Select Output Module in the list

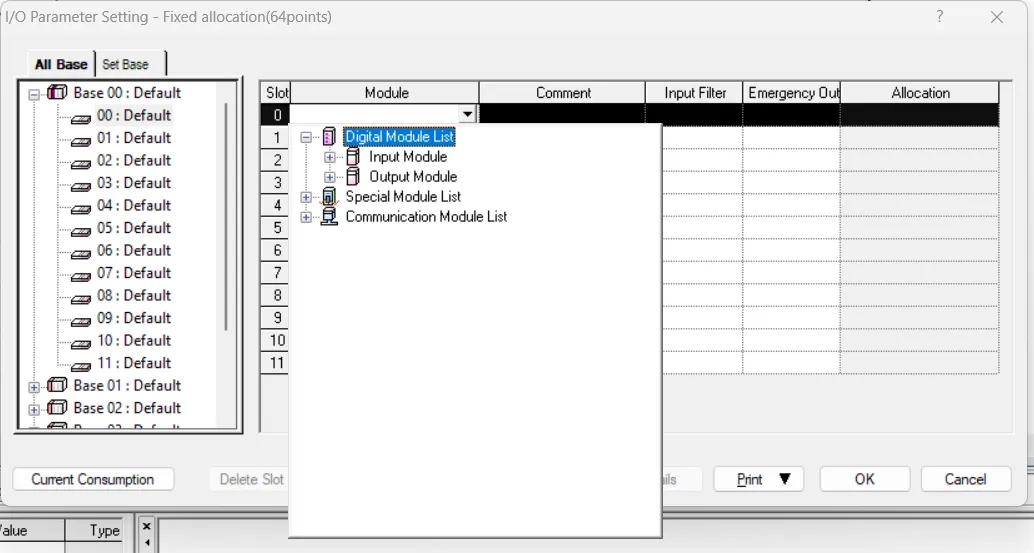tap(413, 177)
